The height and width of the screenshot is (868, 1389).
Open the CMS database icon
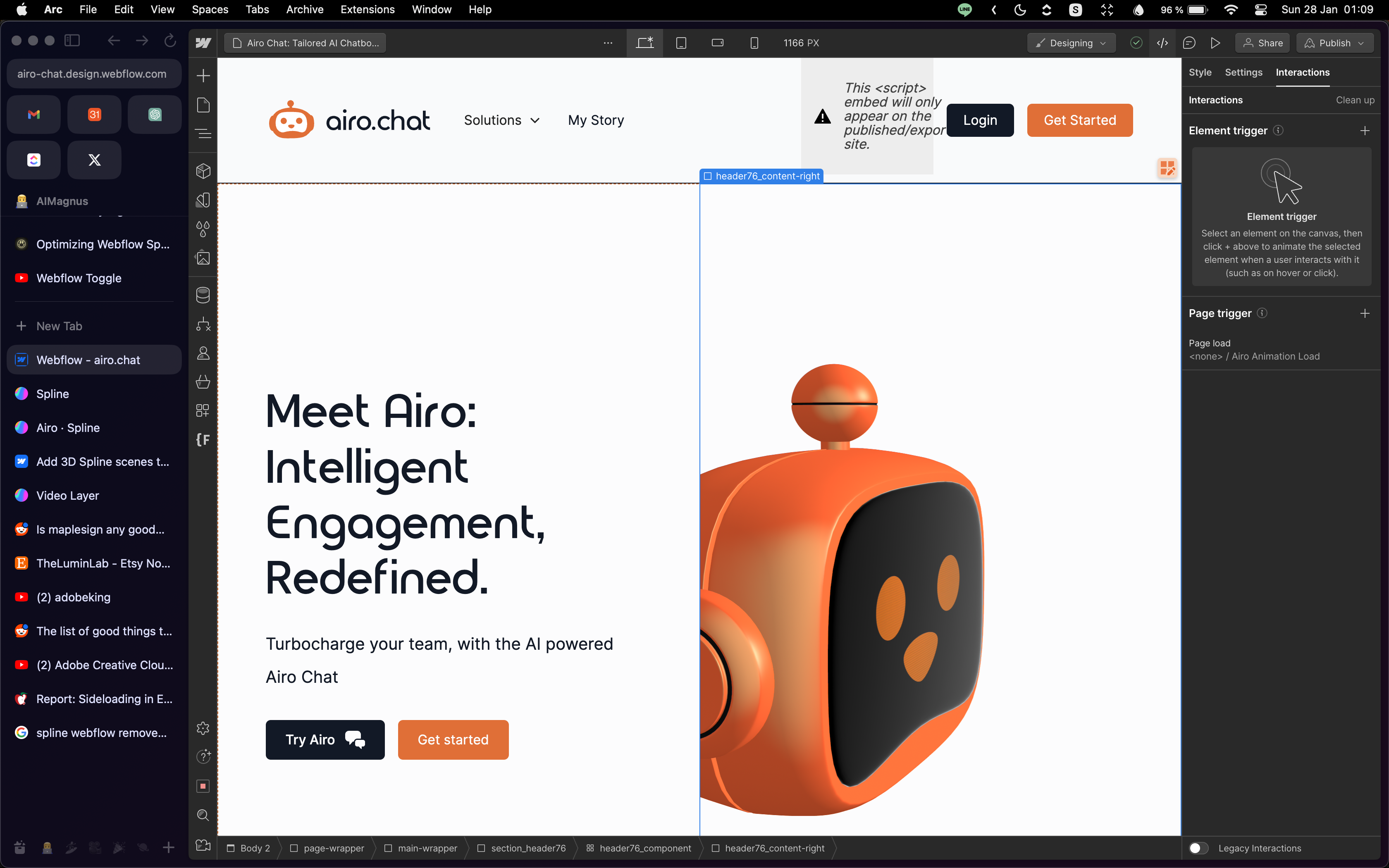[203, 295]
